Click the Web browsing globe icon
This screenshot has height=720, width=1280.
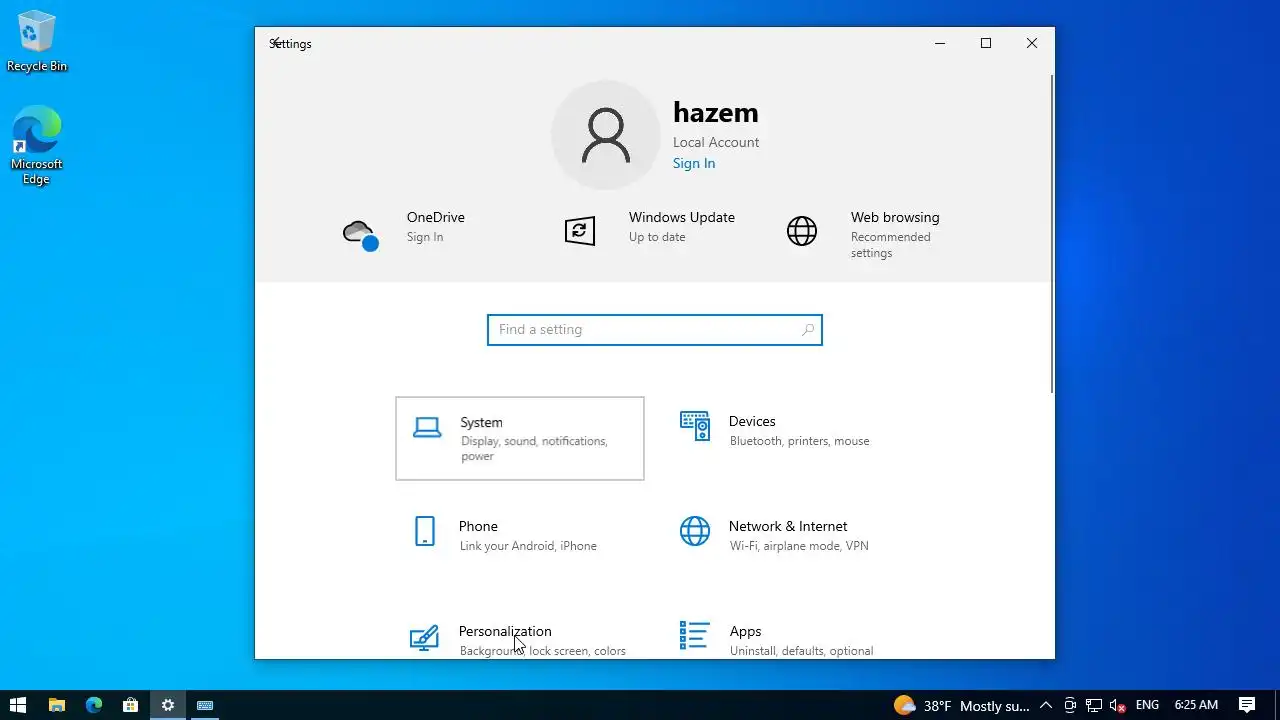point(802,231)
